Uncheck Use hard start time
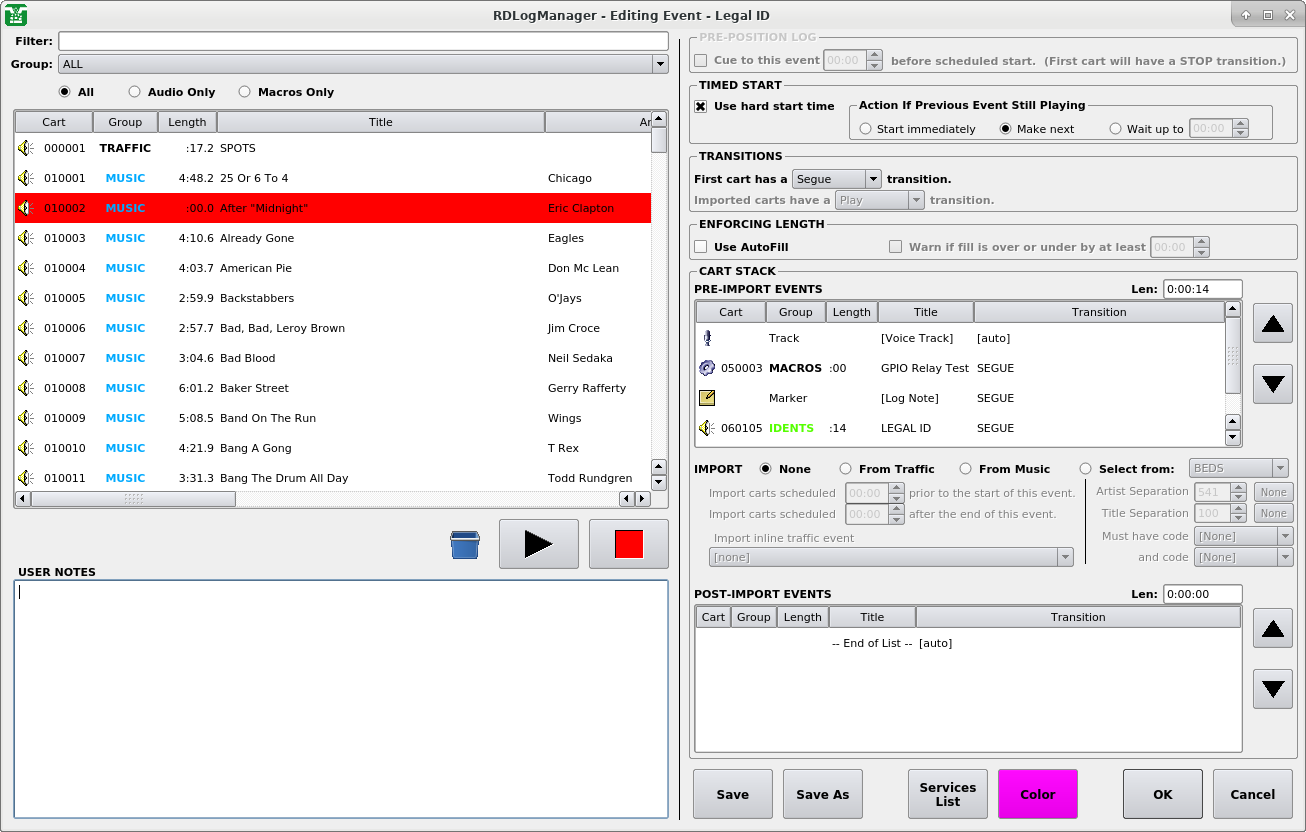This screenshot has height=832, width=1306. click(700, 106)
